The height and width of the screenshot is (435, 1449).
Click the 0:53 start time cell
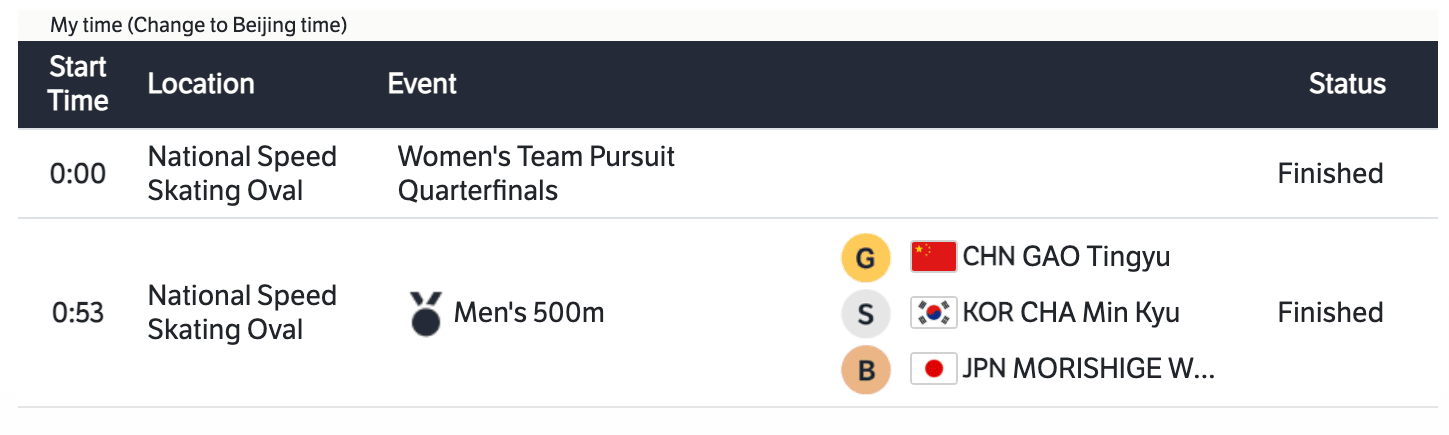pyautogui.click(x=78, y=313)
